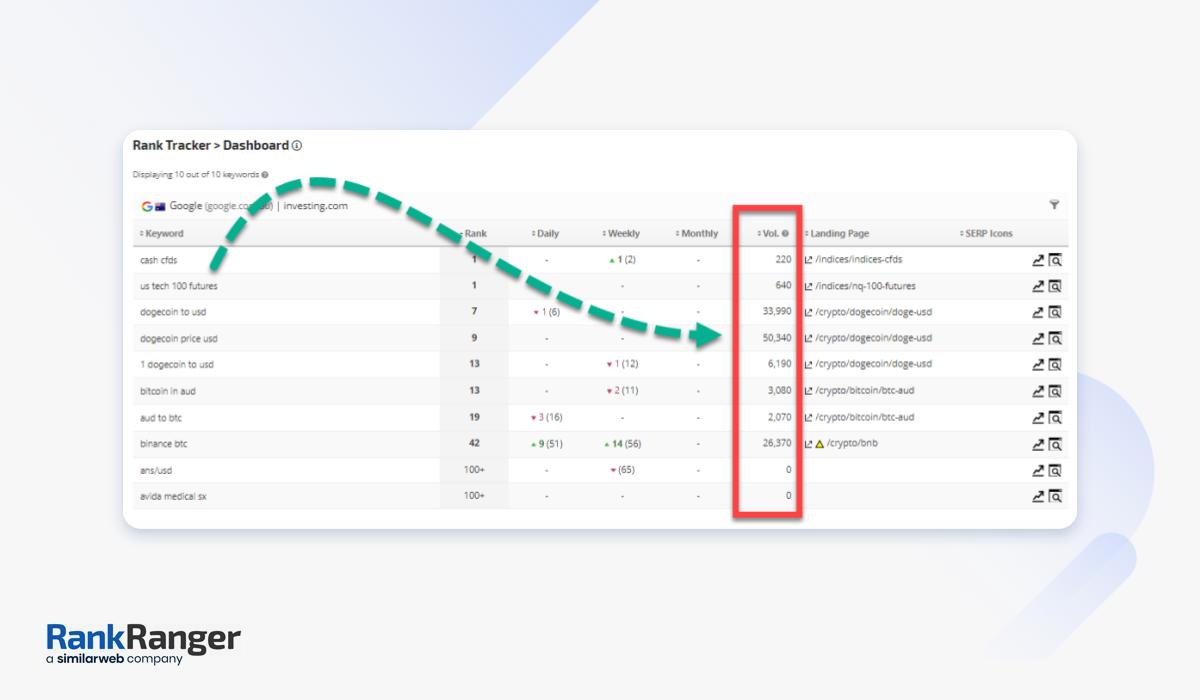The height and width of the screenshot is (700, 1200).
Task: Click help icon beside keywords count text
Action: (265, 175)
